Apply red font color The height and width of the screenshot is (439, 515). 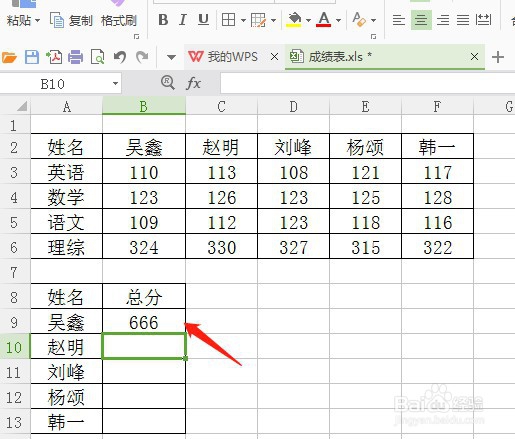tap(323, 20)
